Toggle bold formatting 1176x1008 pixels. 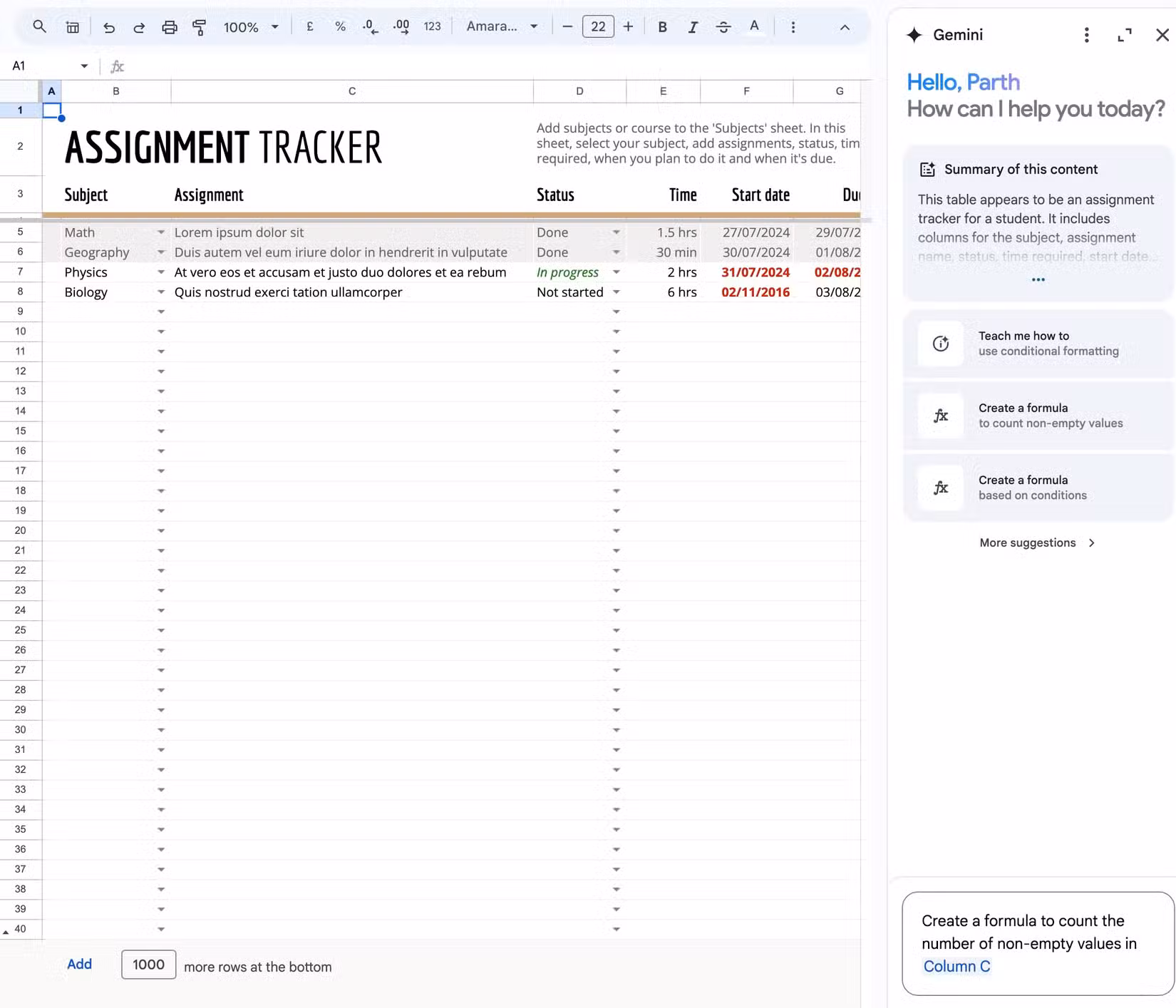coord(662,26)
